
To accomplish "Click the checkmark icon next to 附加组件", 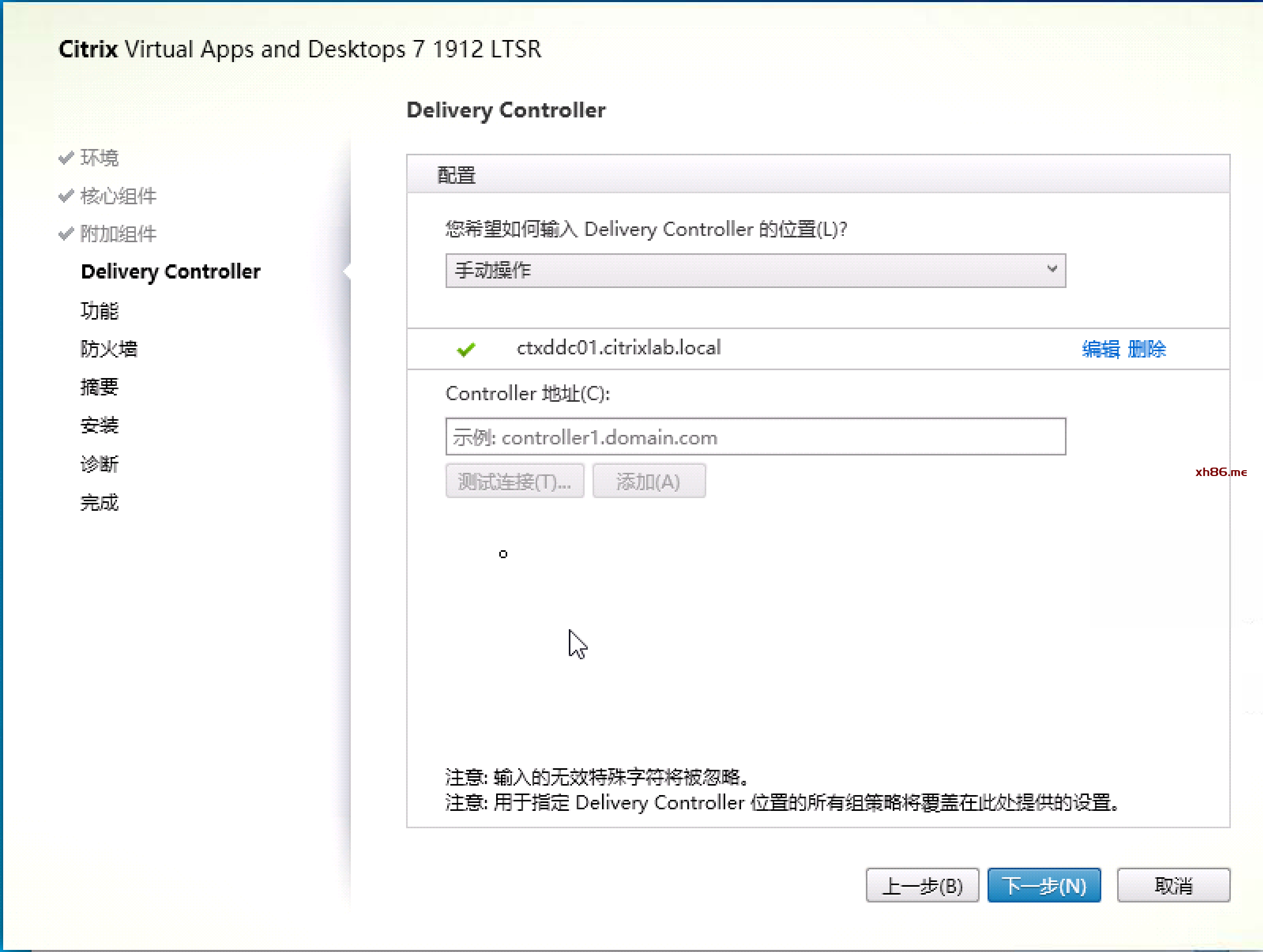I will [x=66, y=233].
